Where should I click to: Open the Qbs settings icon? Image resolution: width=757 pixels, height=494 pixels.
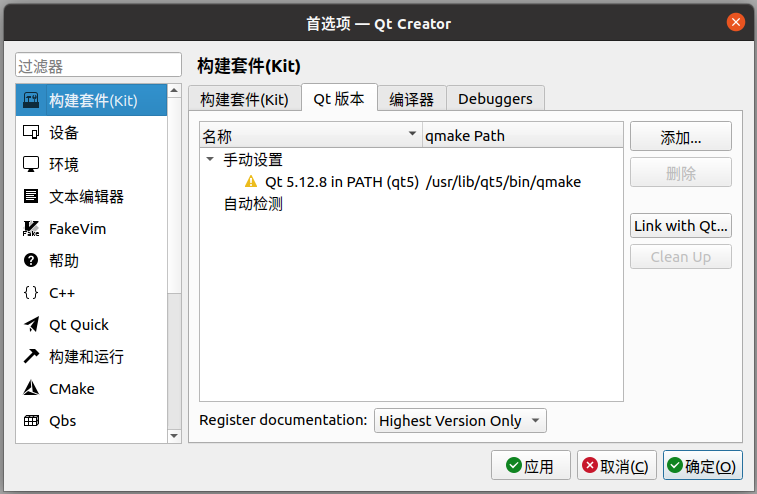point(31,421)
